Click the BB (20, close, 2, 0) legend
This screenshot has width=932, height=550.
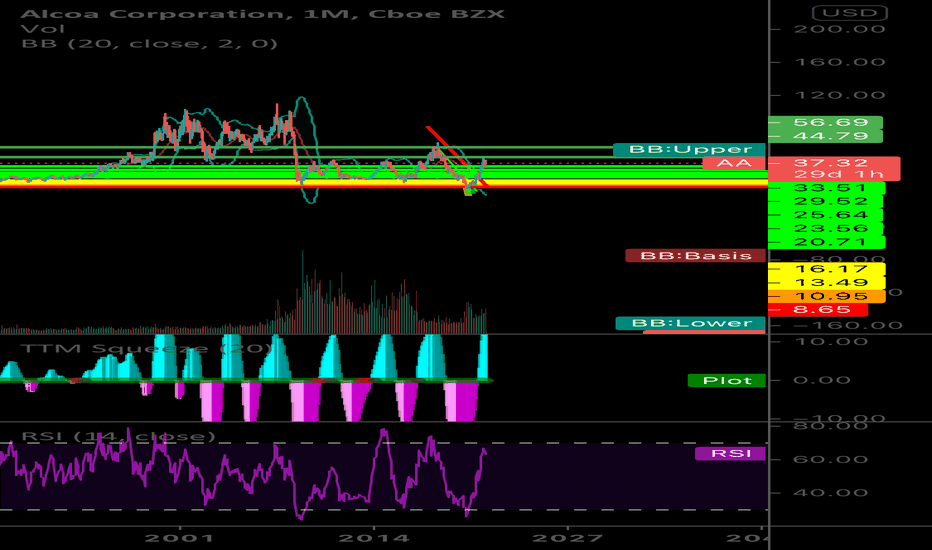[149, 43]
